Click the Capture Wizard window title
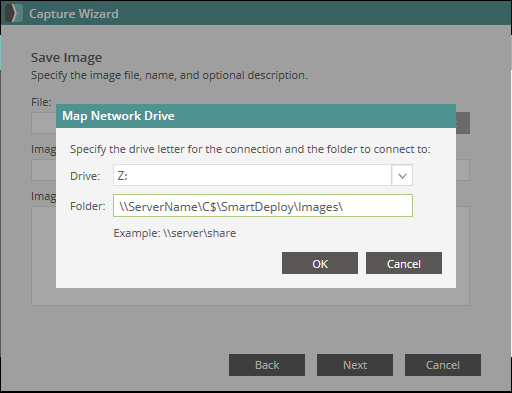Screen dimensions: 512x393 coord(74,14)
